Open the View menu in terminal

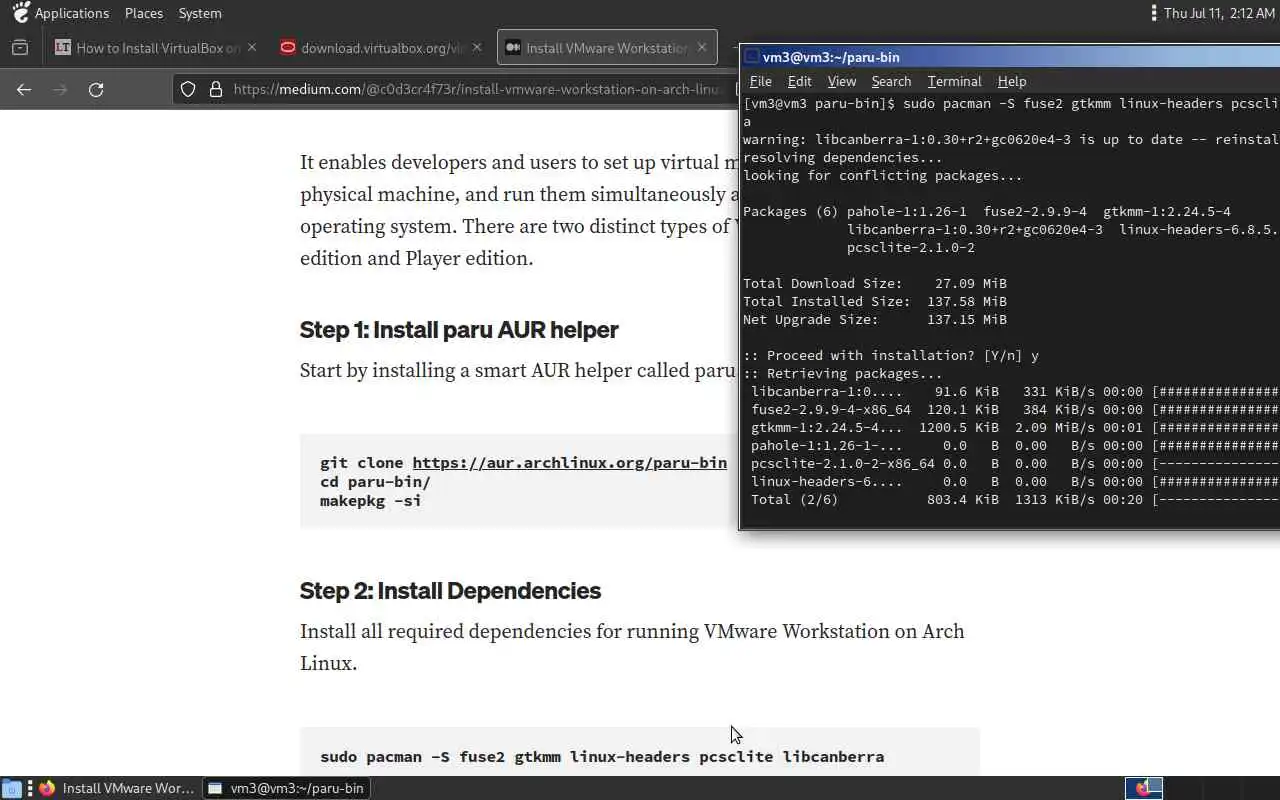(841, 81)
